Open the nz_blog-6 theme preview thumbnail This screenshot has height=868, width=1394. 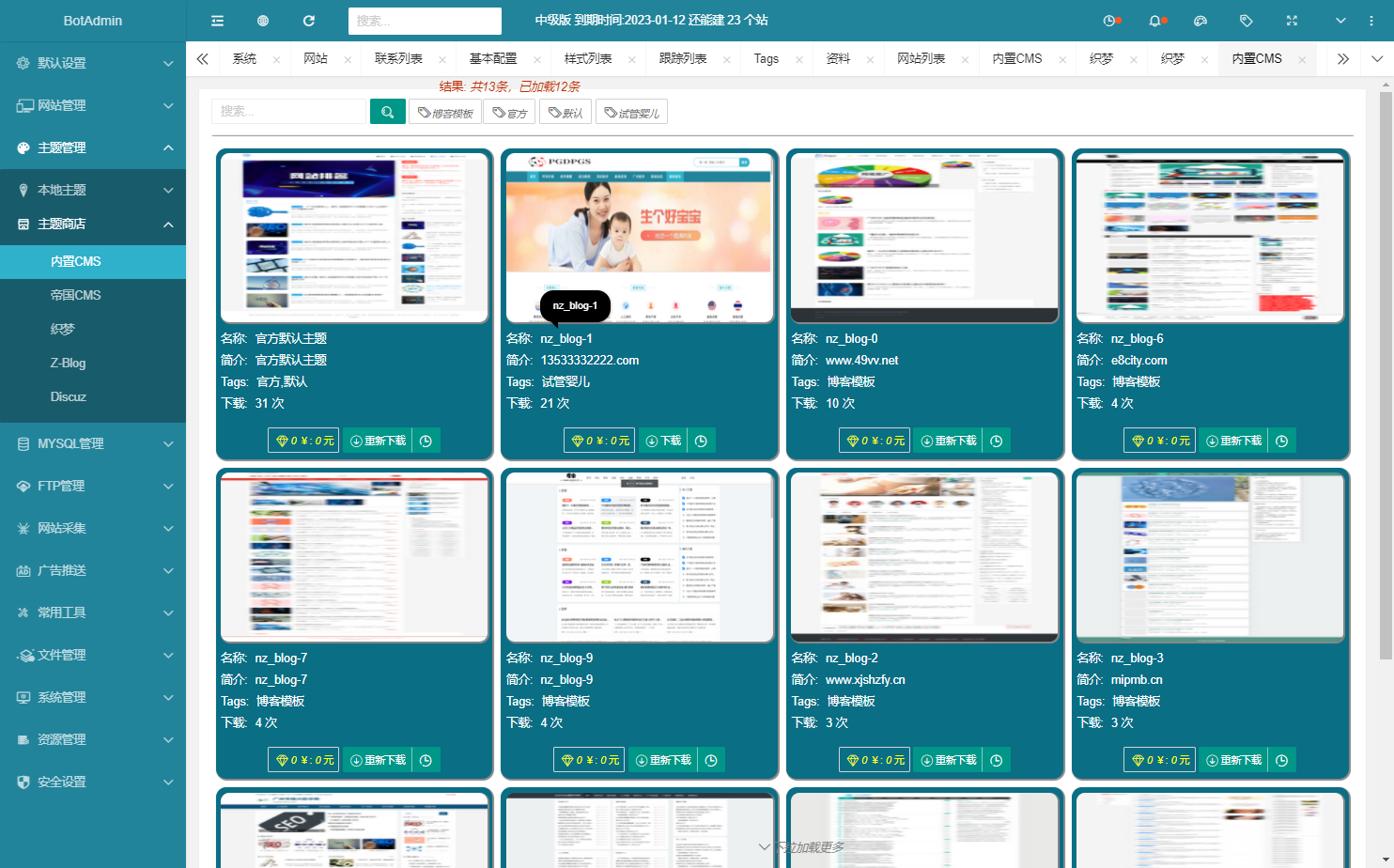click(1210, 238)
